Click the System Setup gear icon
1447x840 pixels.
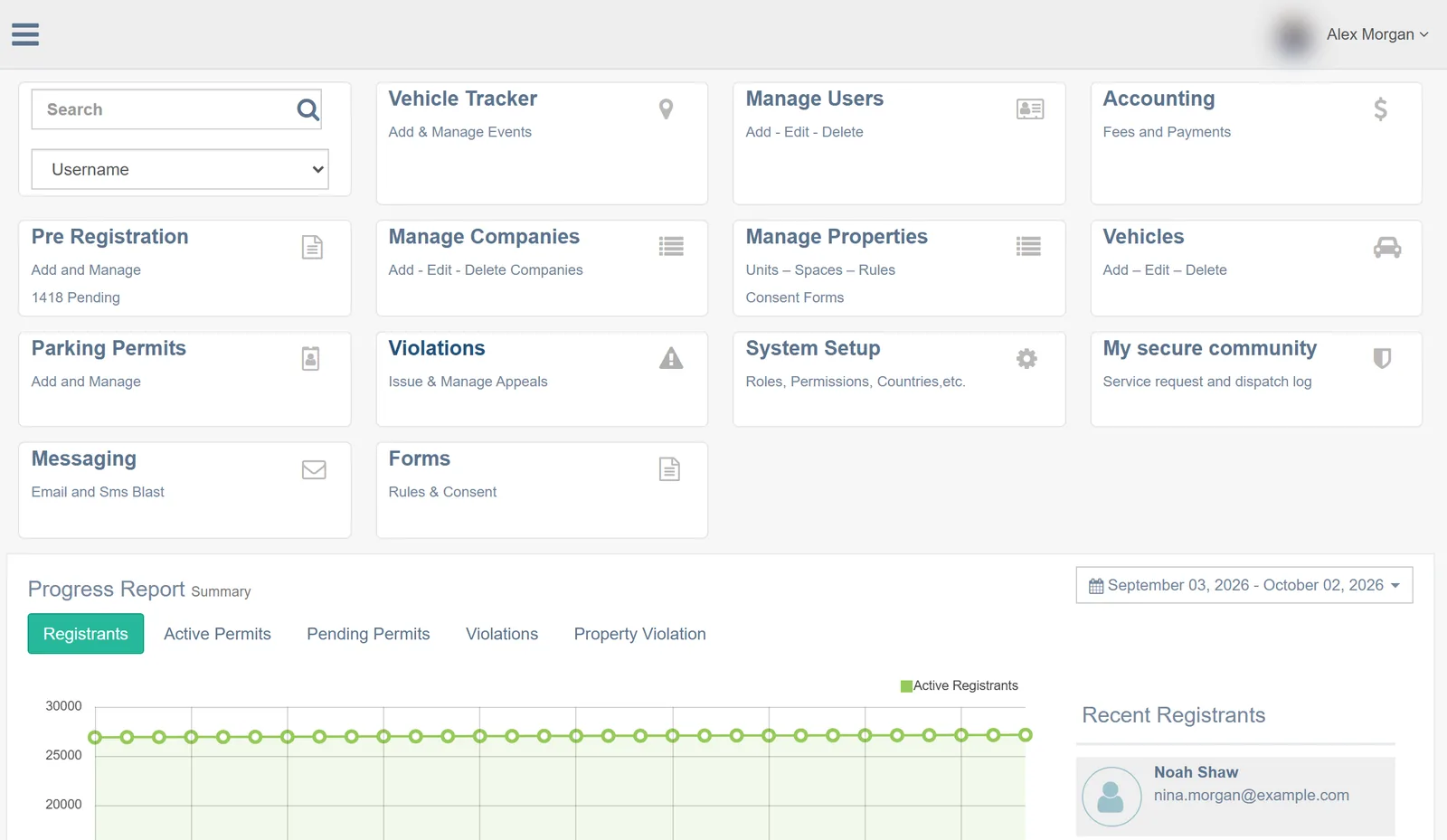pos(1026,358)
